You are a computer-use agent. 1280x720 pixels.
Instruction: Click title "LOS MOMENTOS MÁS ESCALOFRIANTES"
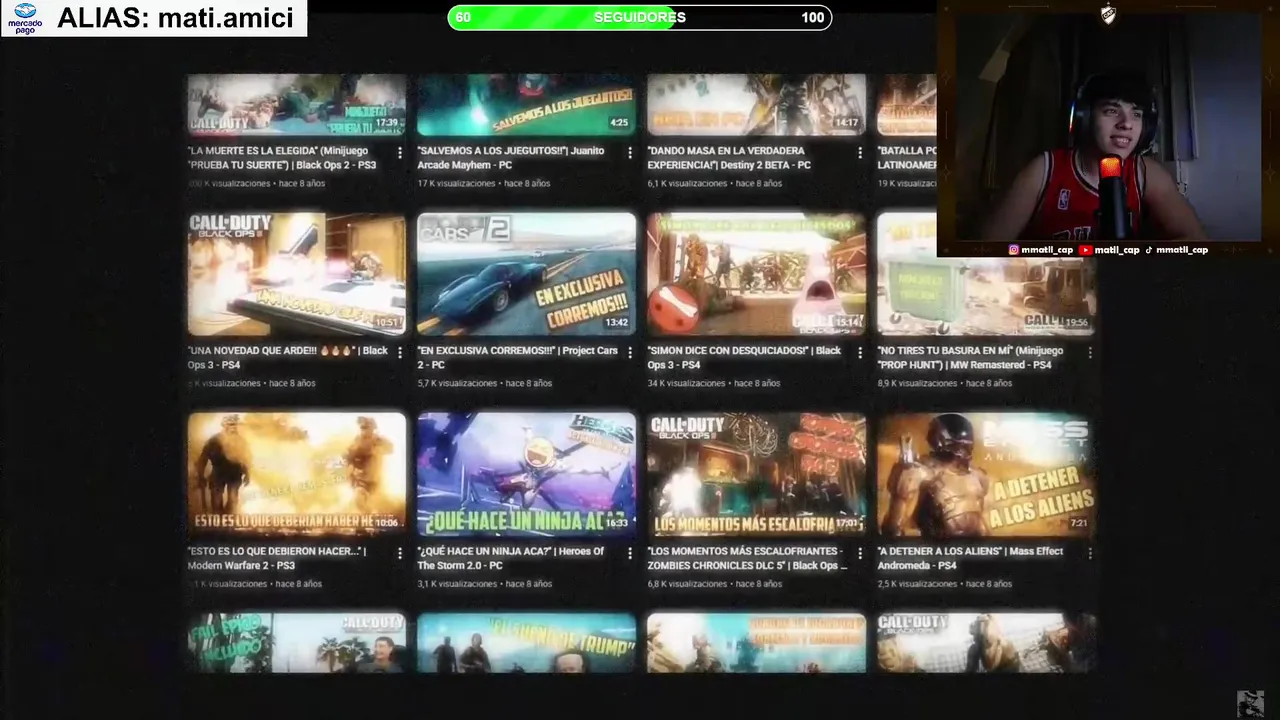pos(747,558)
